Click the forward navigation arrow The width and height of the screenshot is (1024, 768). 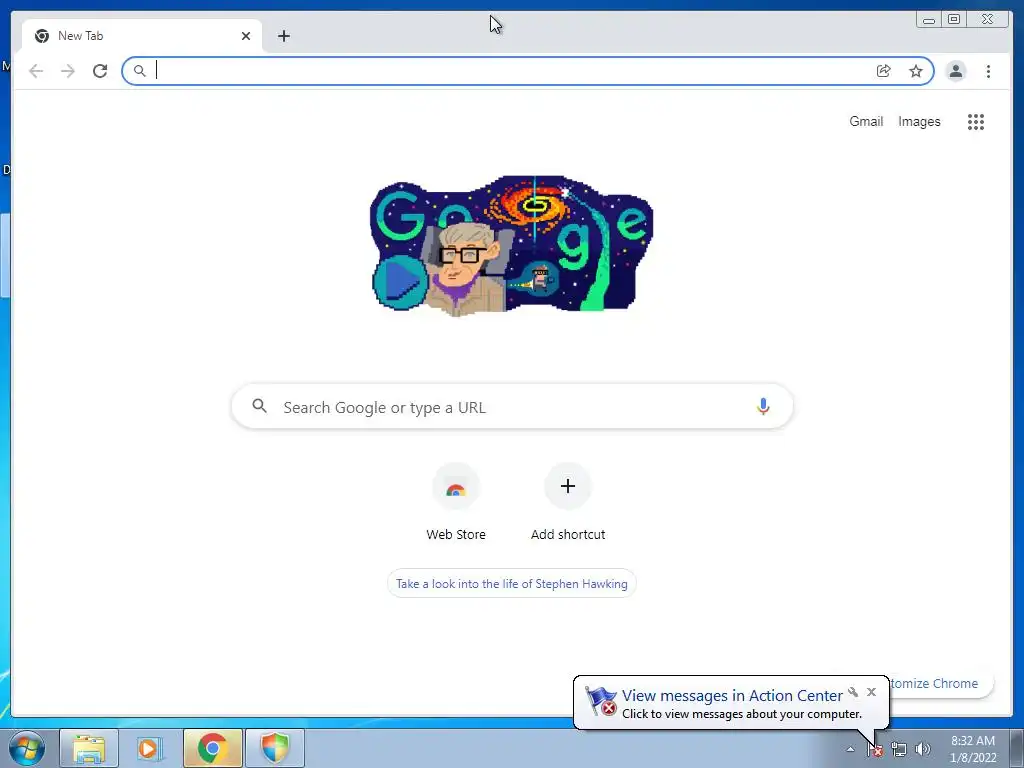(68, 71)
